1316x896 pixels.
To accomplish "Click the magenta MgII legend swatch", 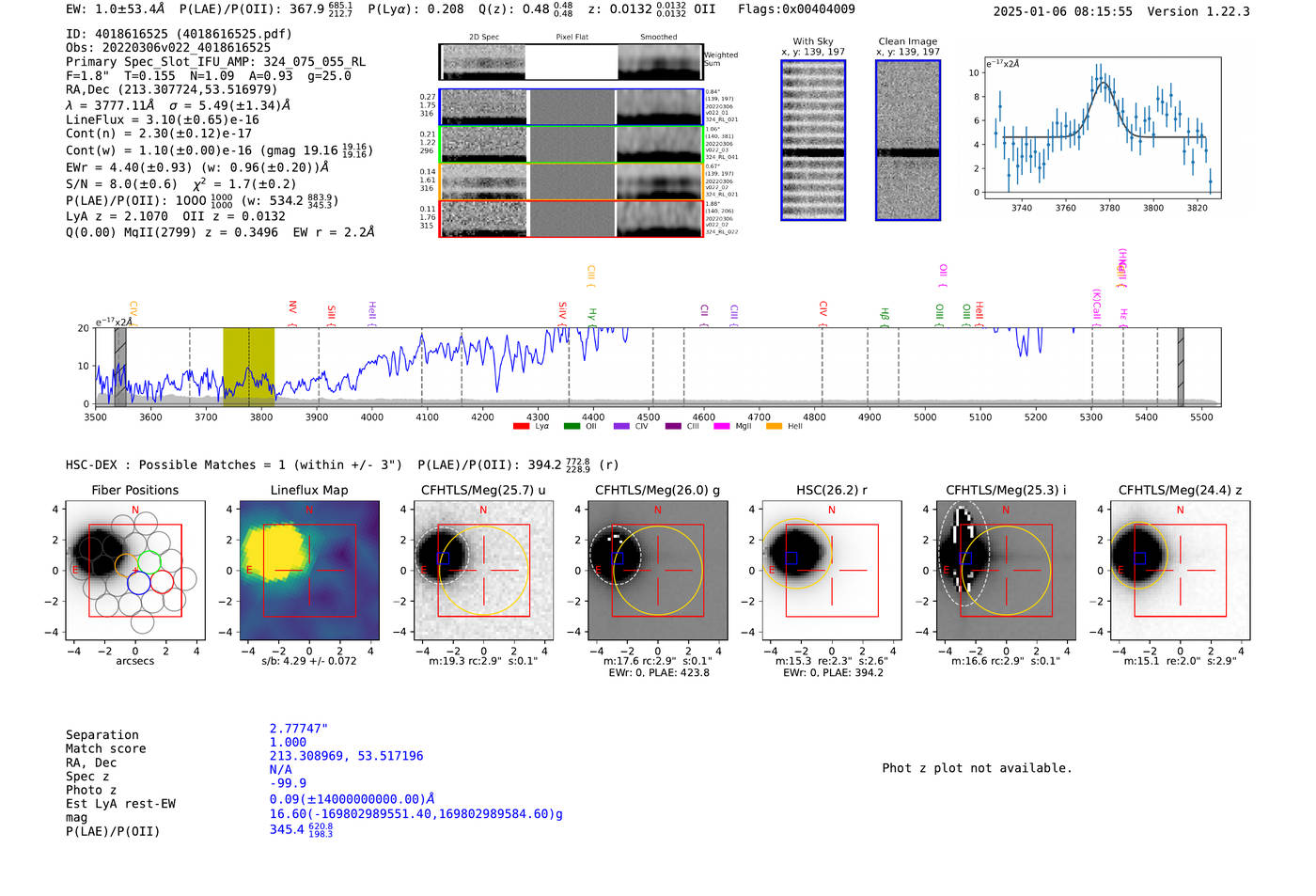I will pos(722,427).
